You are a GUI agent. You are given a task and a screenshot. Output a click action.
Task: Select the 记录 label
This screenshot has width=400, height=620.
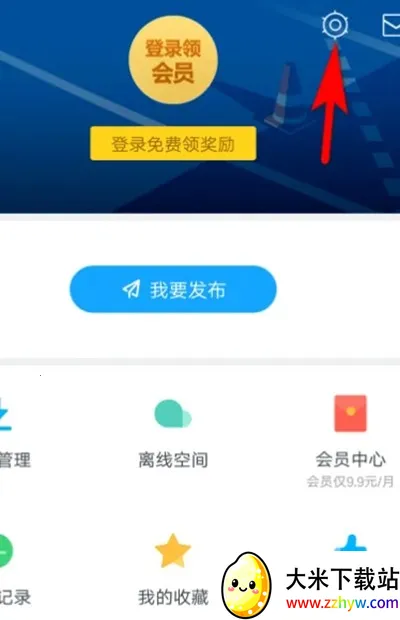[15, 597]
